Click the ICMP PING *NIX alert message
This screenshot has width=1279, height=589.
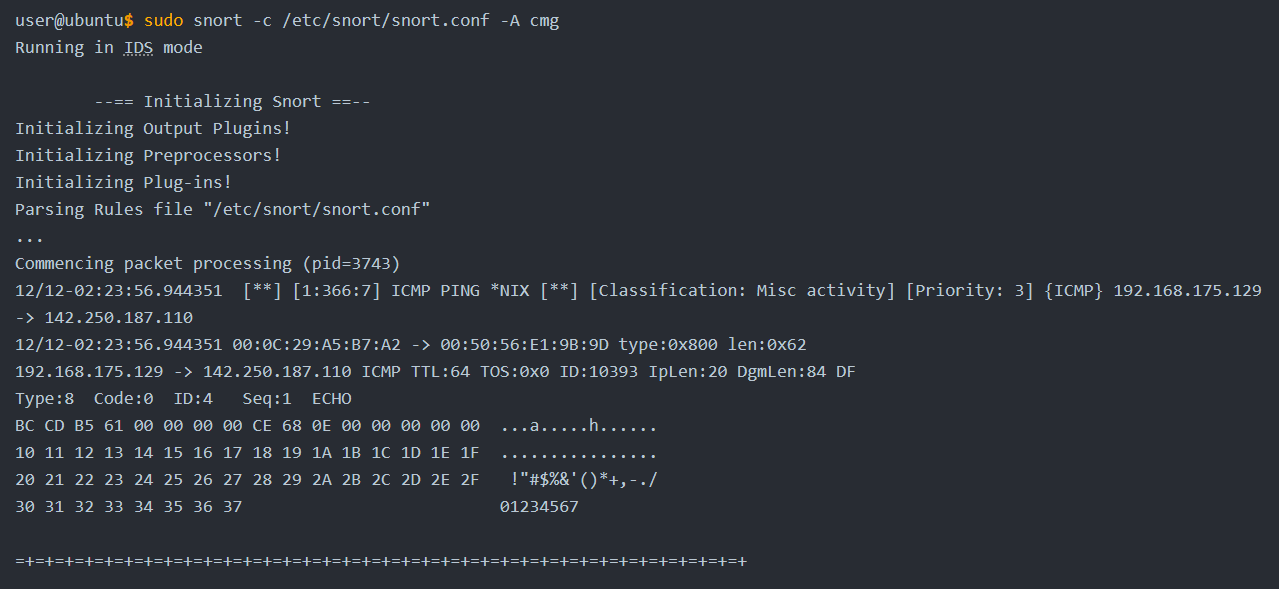[x=460, y=290]
